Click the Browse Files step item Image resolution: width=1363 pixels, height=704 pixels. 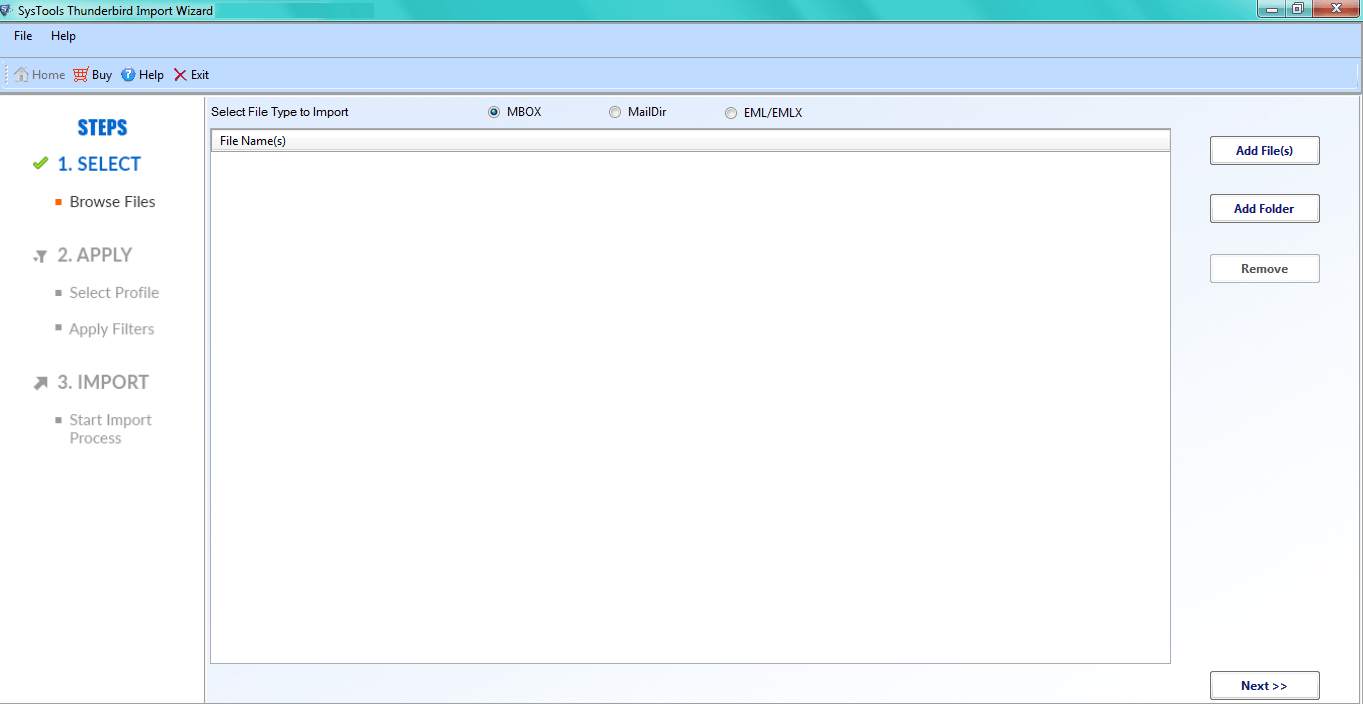(112, 202)
